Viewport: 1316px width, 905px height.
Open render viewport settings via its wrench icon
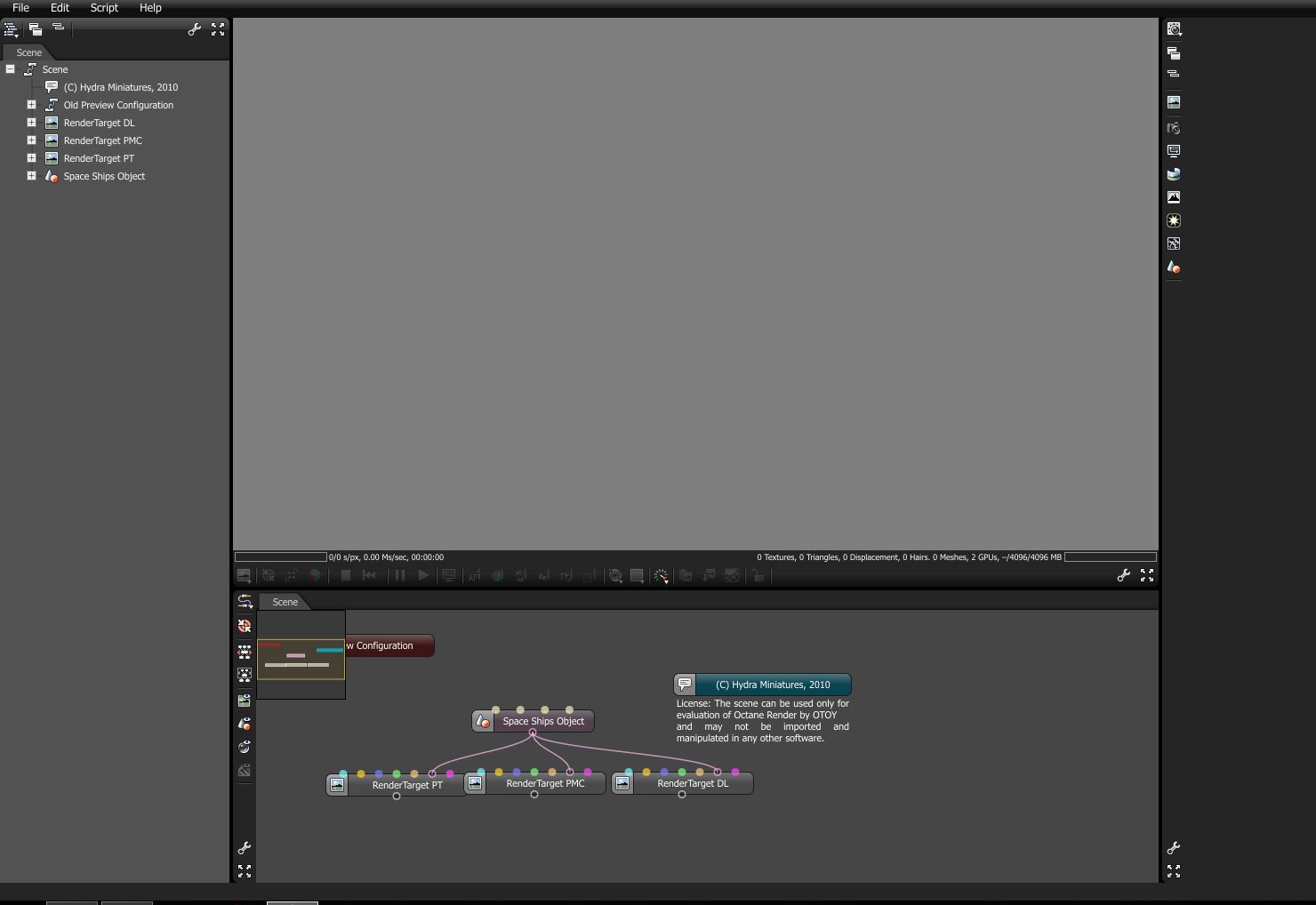pos(1124,576)
